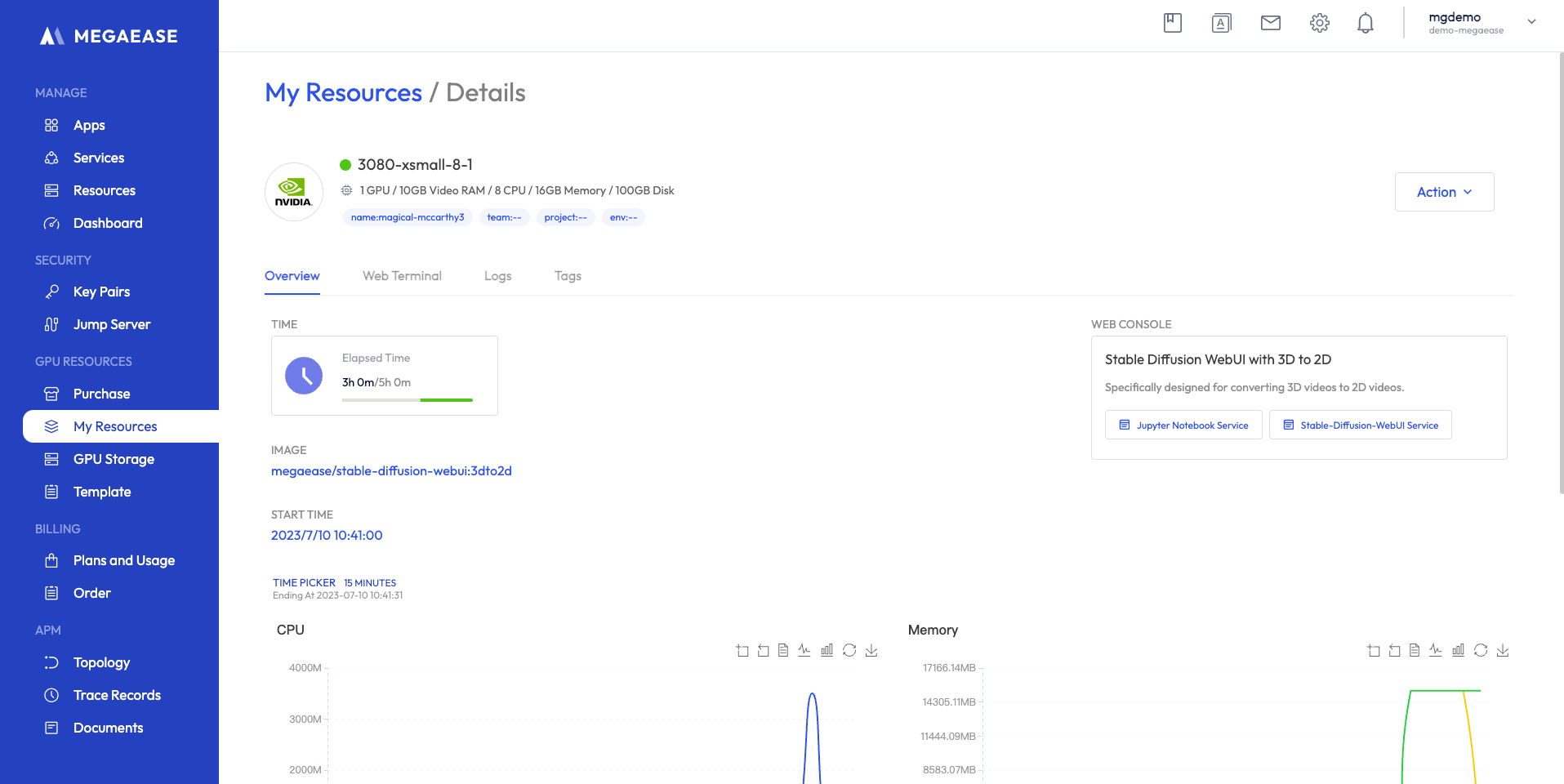Click the bookmark icon in top bar
1564x784 pixels.
[x=1172, y=23]
